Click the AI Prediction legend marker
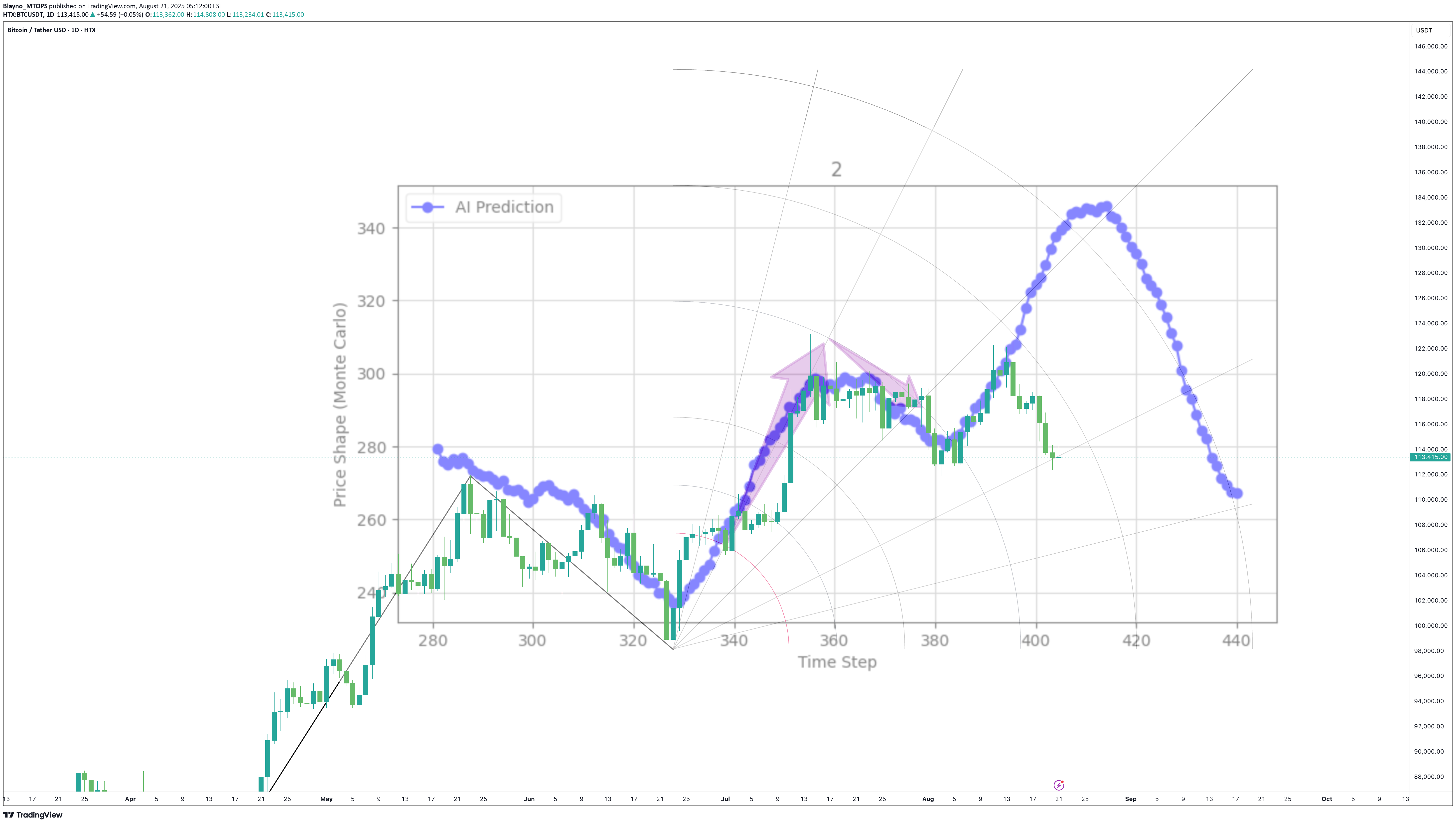Viewport: 1456px width, 824px height. coord(428,208)
